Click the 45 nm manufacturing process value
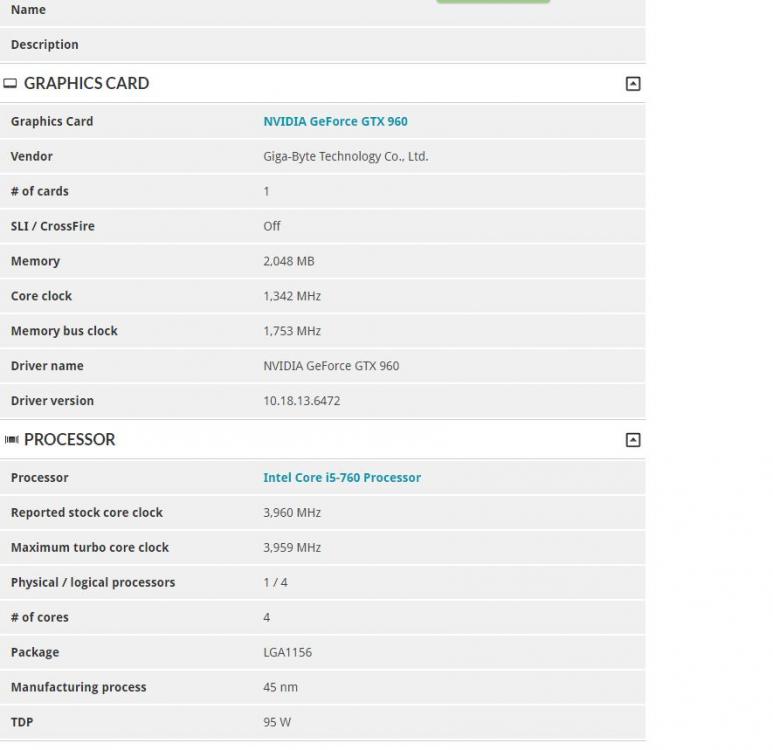773x750 pixels. 280,688
